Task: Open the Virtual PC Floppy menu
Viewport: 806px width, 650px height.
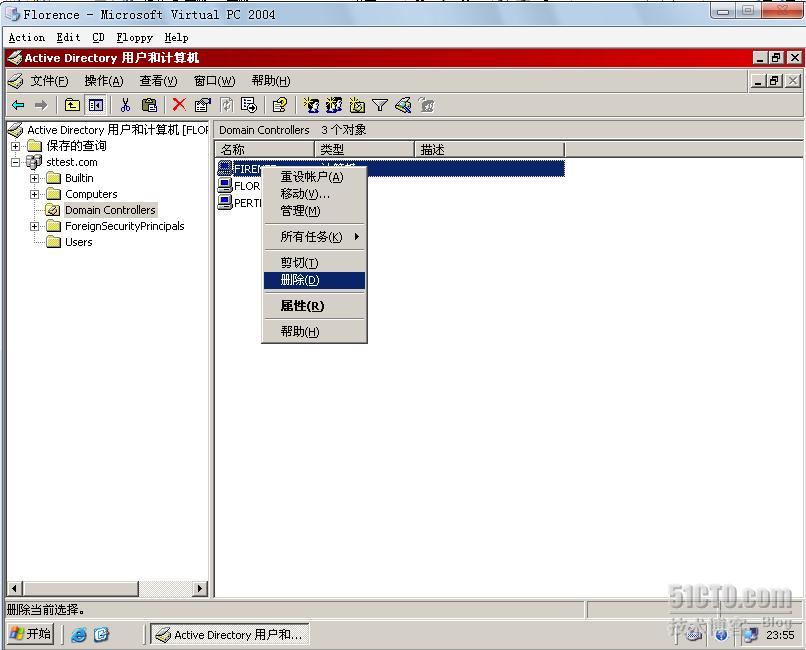Action: click(x=135, y=38)
